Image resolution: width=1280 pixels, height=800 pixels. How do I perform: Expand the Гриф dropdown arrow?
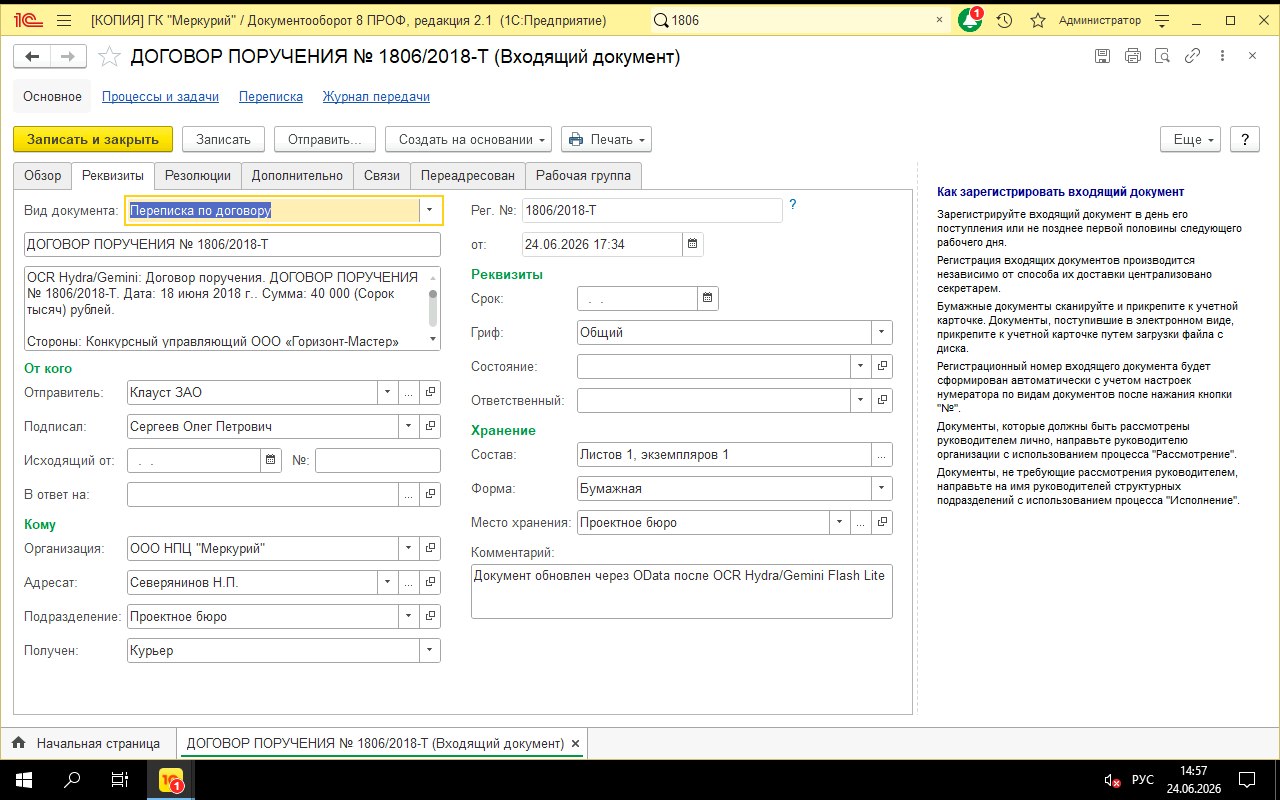point(882,332)
